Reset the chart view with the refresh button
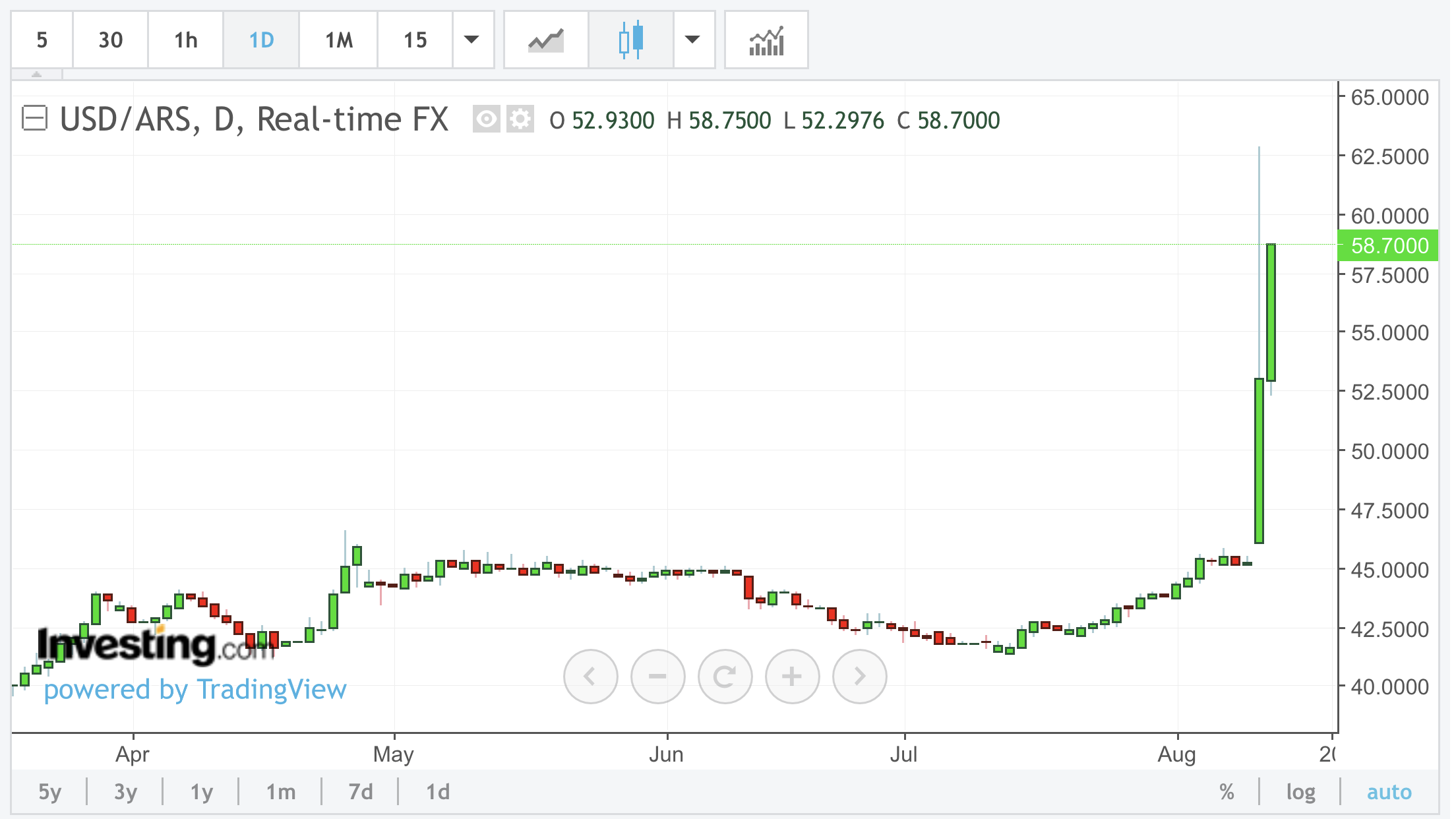This screenshot has width=1456, height=819. click(725, 676)
